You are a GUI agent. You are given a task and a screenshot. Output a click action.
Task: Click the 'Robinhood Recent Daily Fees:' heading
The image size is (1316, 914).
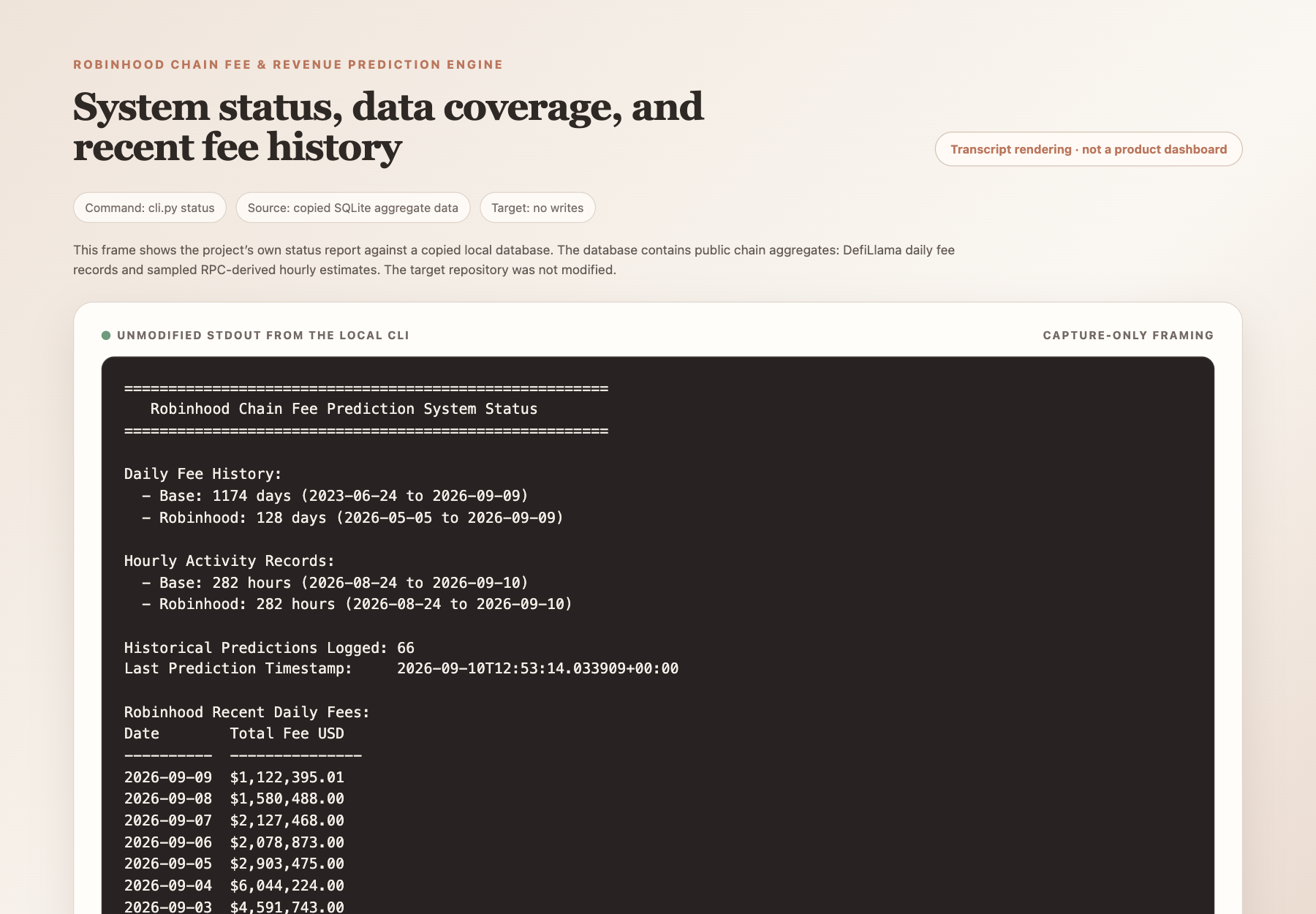coord(247,712)
